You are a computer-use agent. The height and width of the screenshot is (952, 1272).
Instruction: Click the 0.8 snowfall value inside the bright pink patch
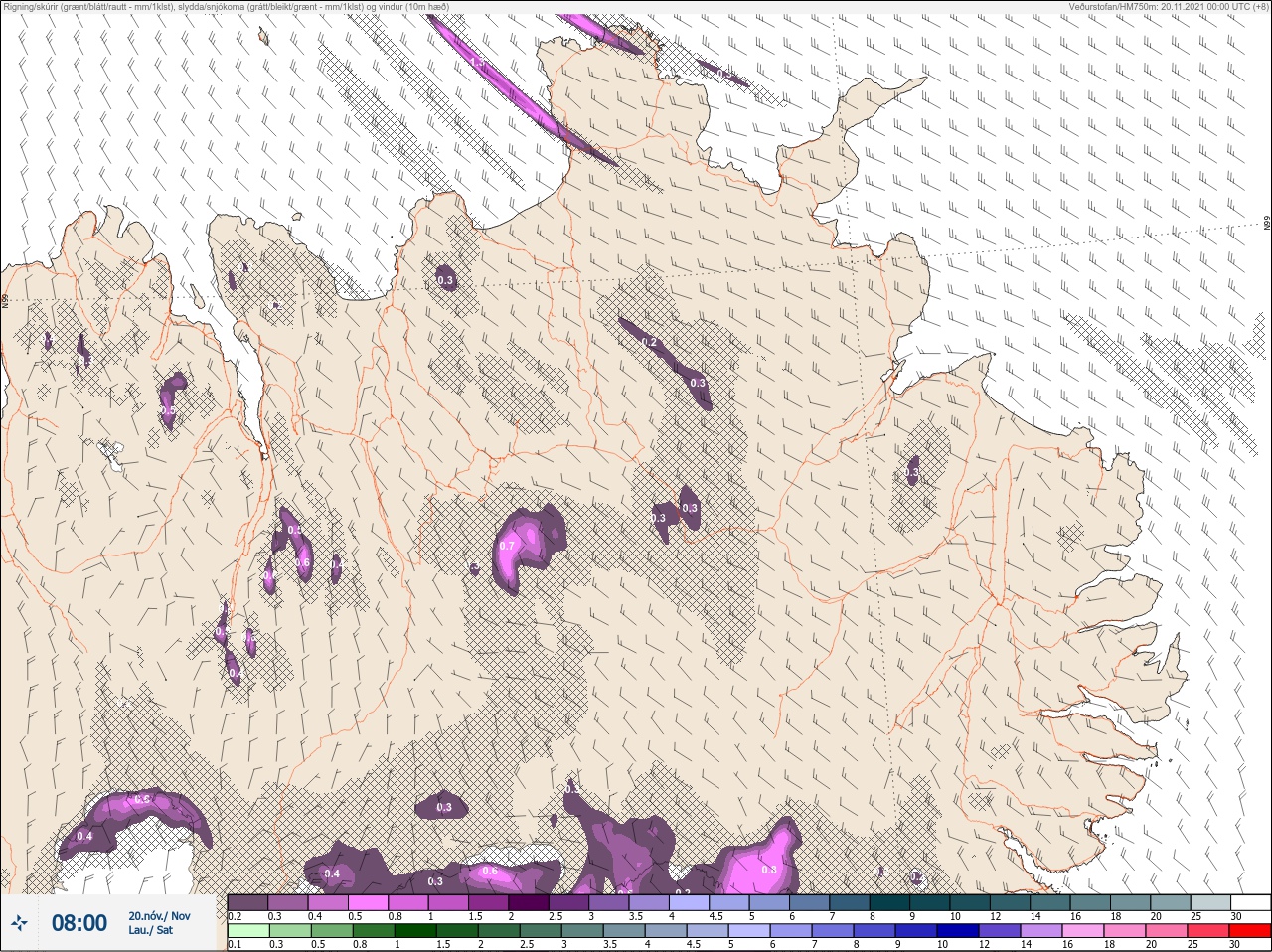click(x=768, y=870)
